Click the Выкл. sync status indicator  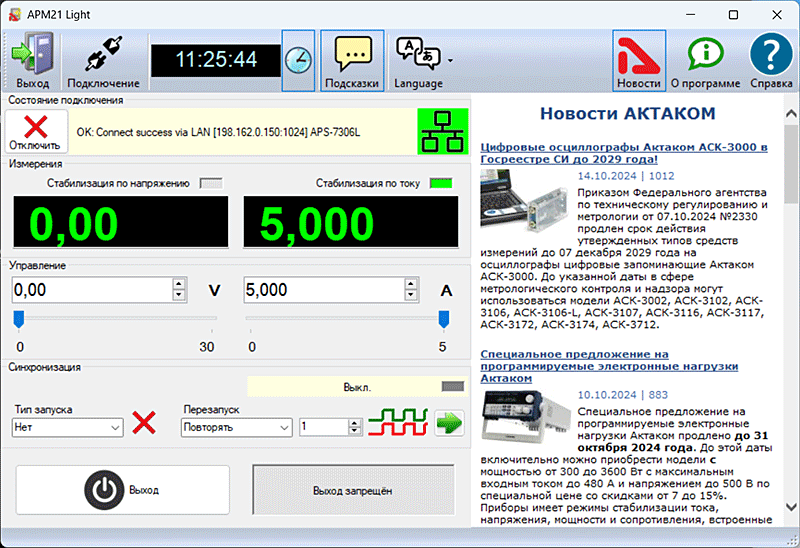[453, 387]
